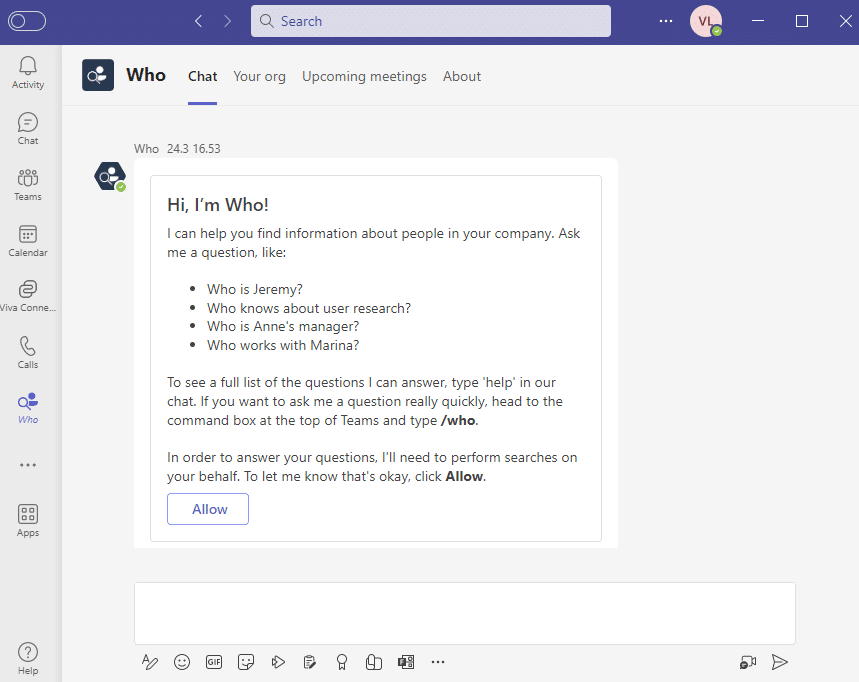859x682 pixels.
Task: Navigate back using the left arrow
Action: (198, 21)
